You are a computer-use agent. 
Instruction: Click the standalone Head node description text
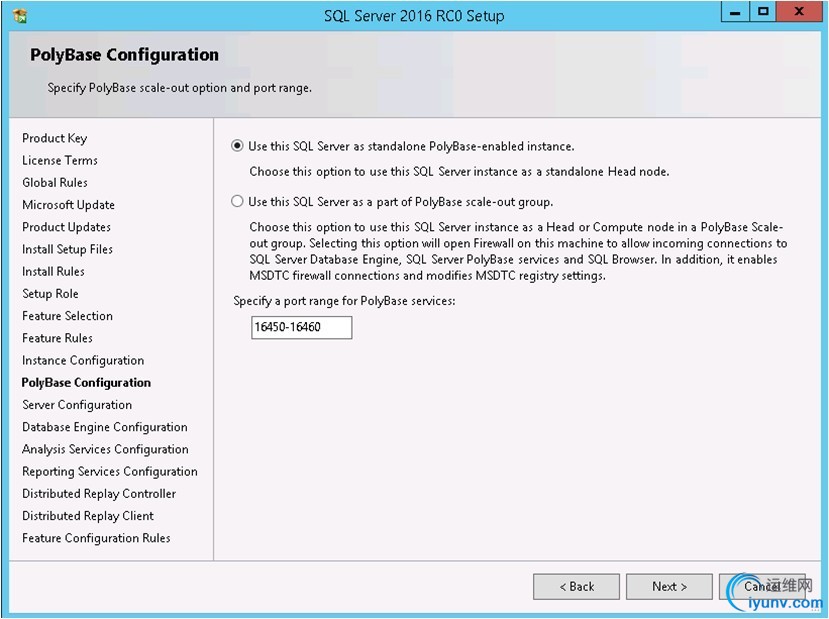tap(459, 172)
